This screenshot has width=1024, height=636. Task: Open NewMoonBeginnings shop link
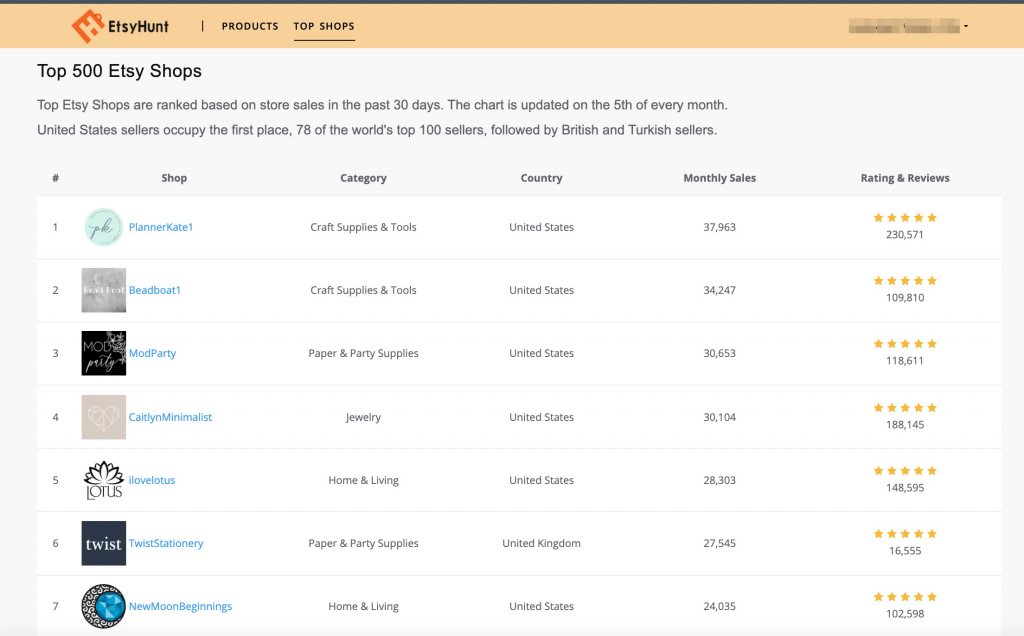coord(180,606)
